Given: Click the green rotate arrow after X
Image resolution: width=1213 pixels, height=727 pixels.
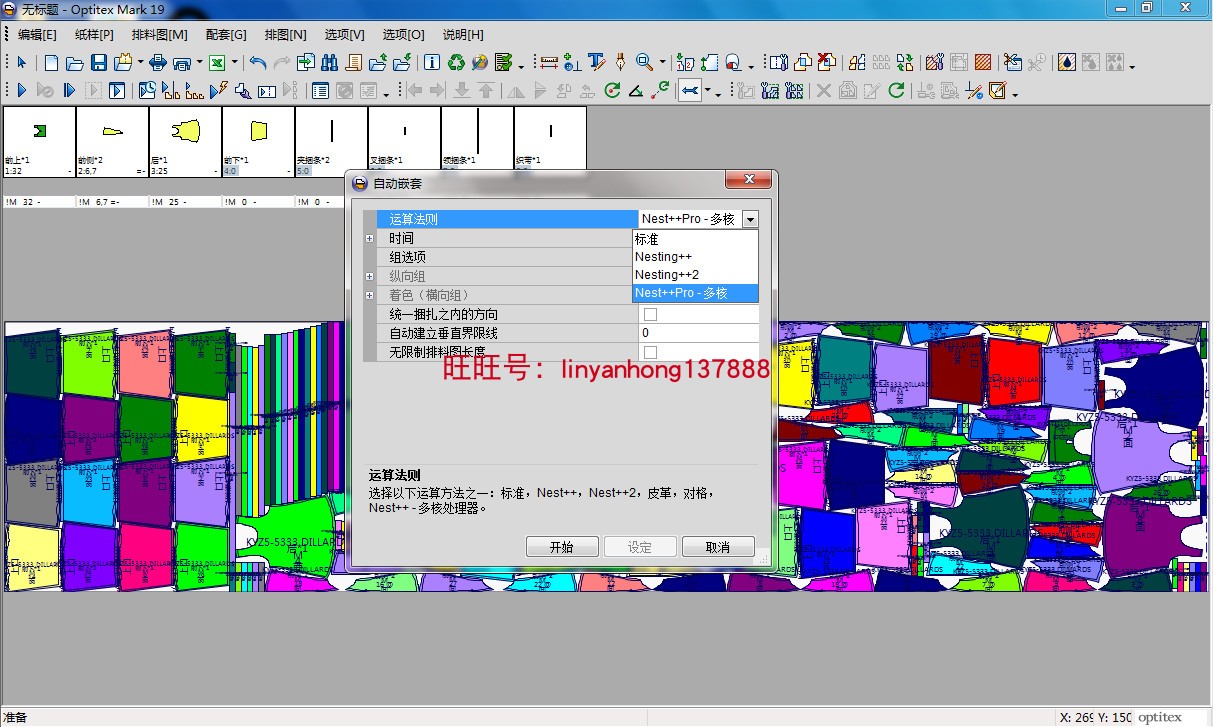Looking at the screenshot, I should click(x=896, y=90).
